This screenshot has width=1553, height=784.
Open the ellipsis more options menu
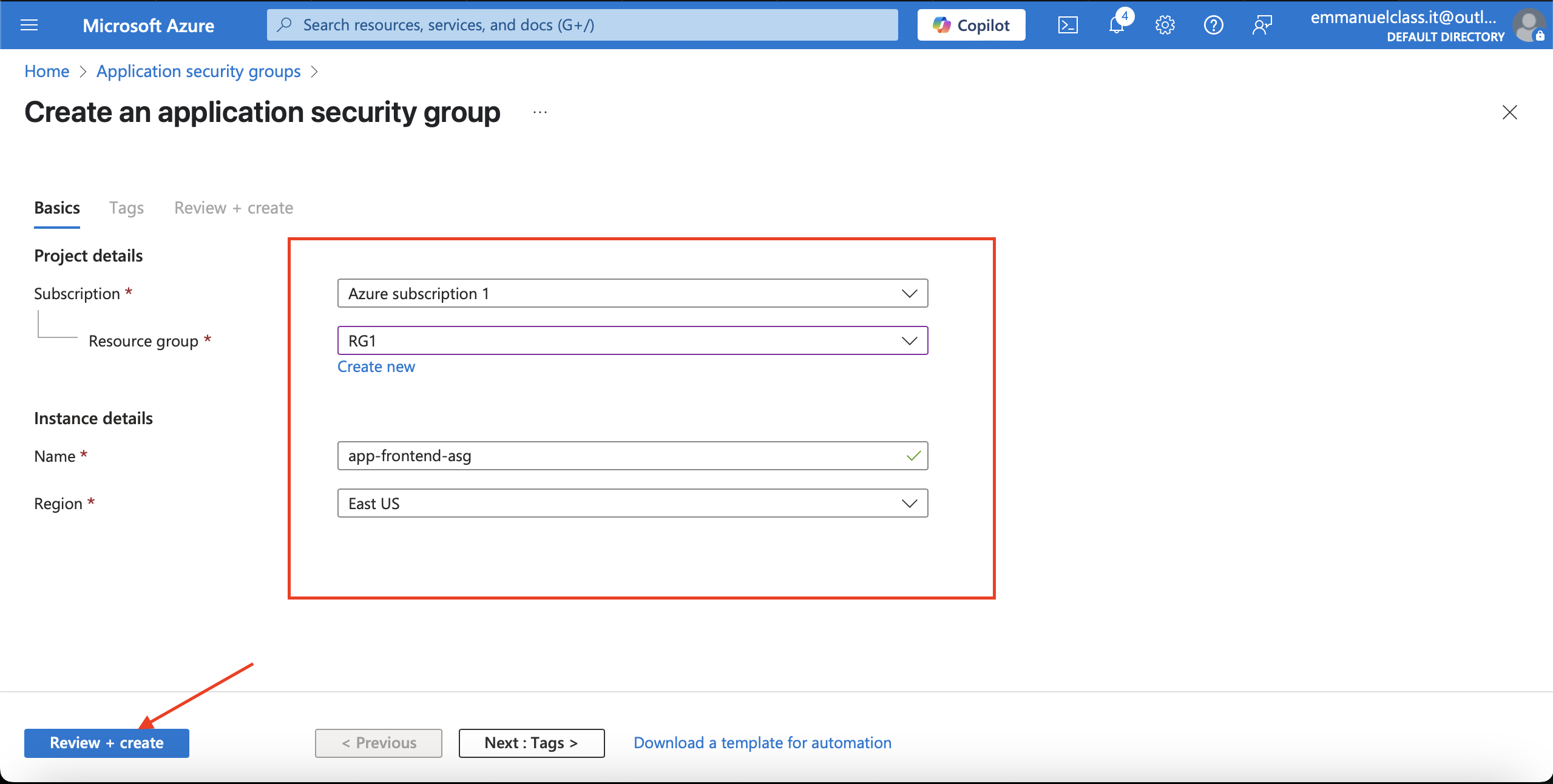pyautogui.click(x=540, y=112)
